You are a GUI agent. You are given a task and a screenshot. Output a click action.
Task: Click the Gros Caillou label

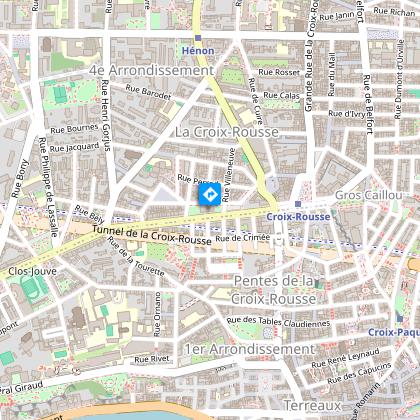(x=369, y=195)
